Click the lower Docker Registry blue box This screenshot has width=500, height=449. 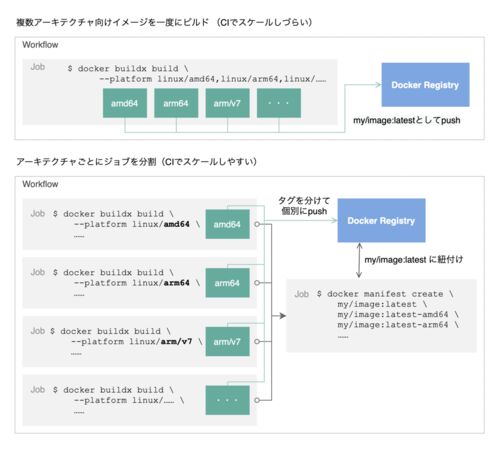(381, 220)
